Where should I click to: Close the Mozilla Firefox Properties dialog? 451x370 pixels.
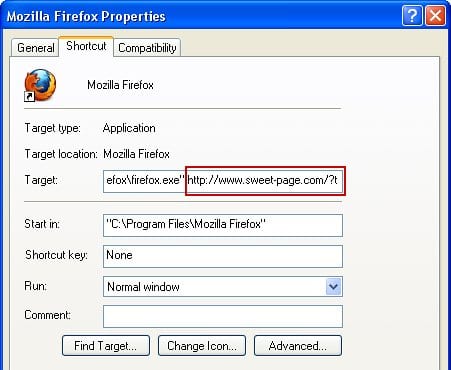click(x=435, y=16)
